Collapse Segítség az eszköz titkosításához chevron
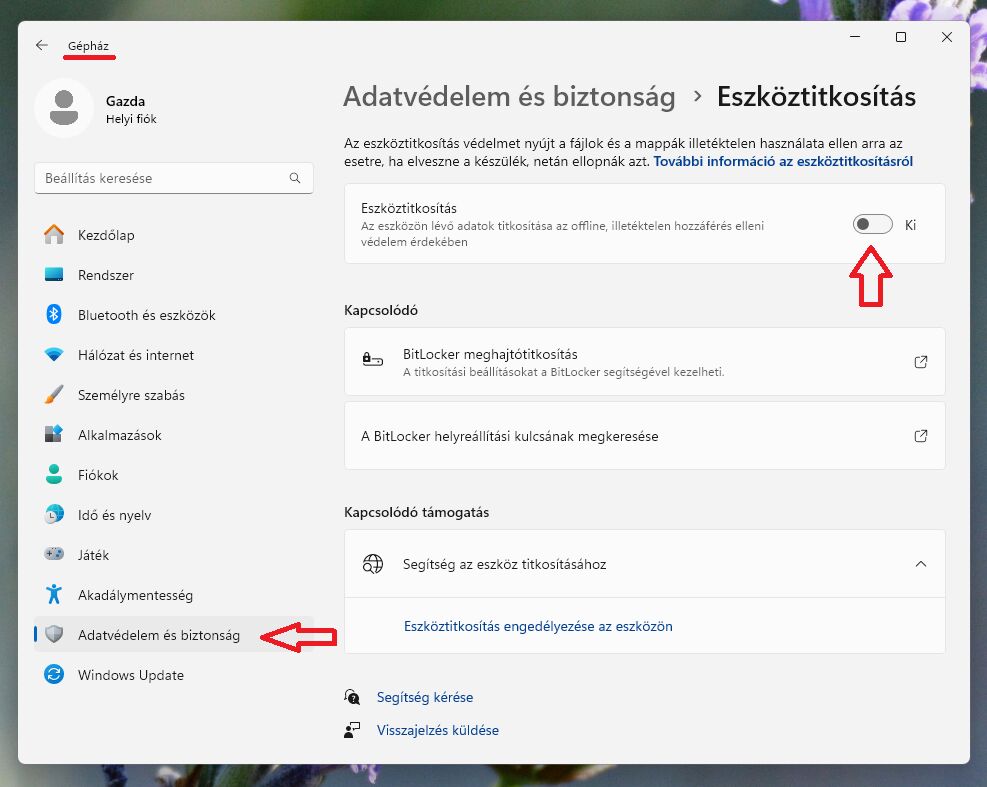987x787 pixels. 920,564
